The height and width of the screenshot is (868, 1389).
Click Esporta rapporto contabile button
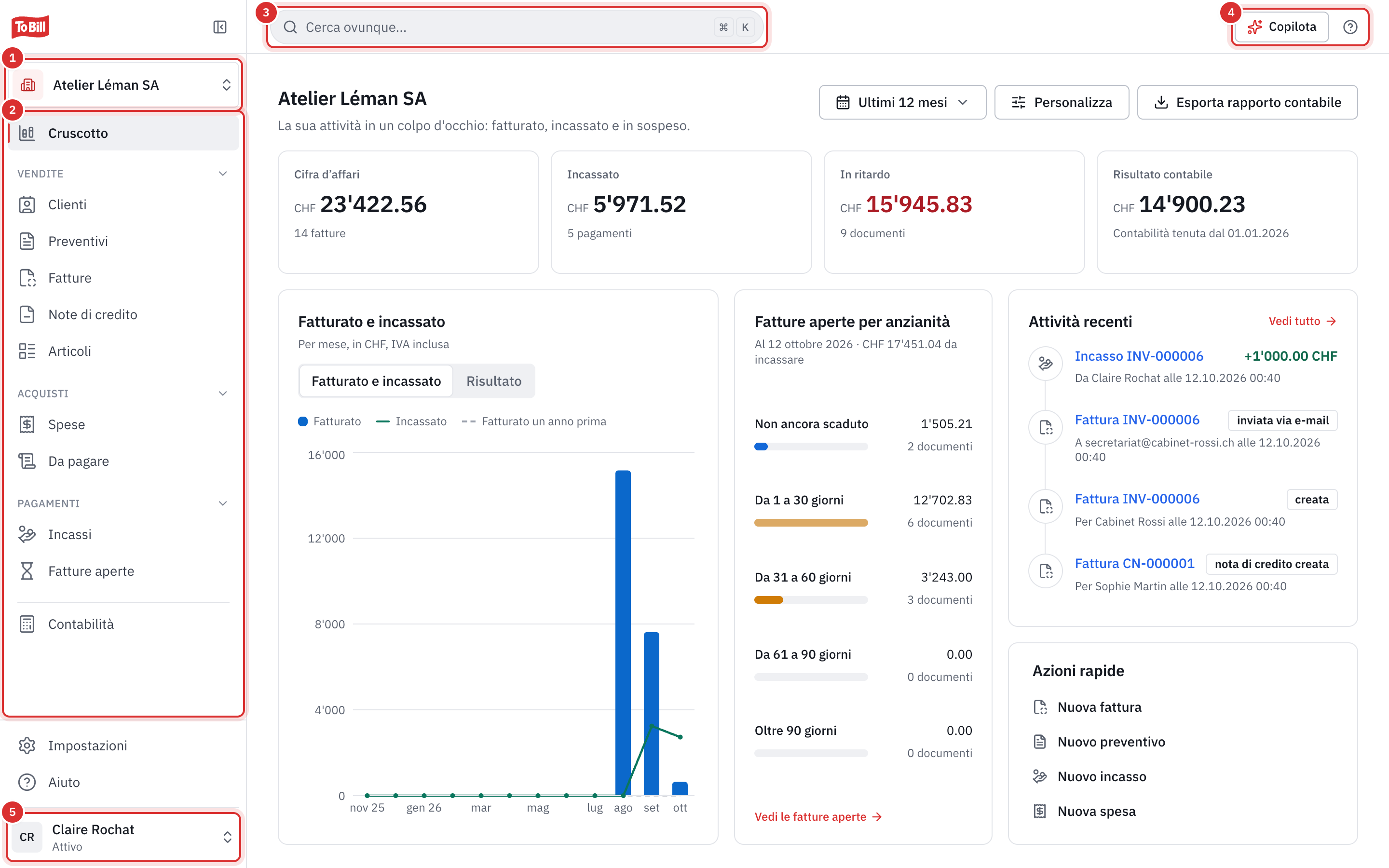click(1247, 102)
